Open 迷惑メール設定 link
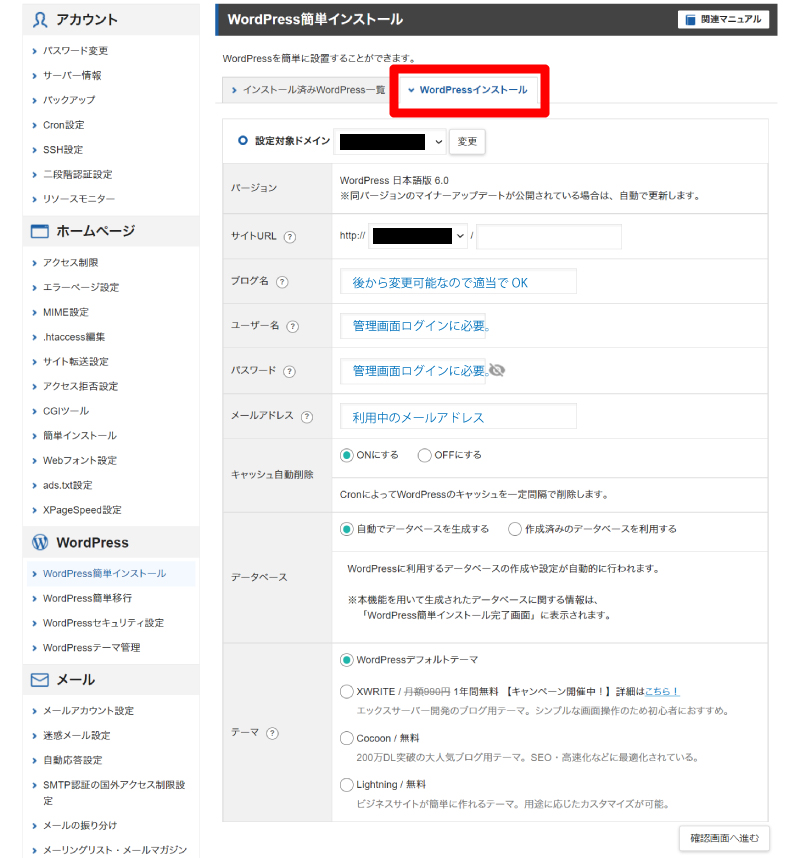 click(x=77, y=735)
